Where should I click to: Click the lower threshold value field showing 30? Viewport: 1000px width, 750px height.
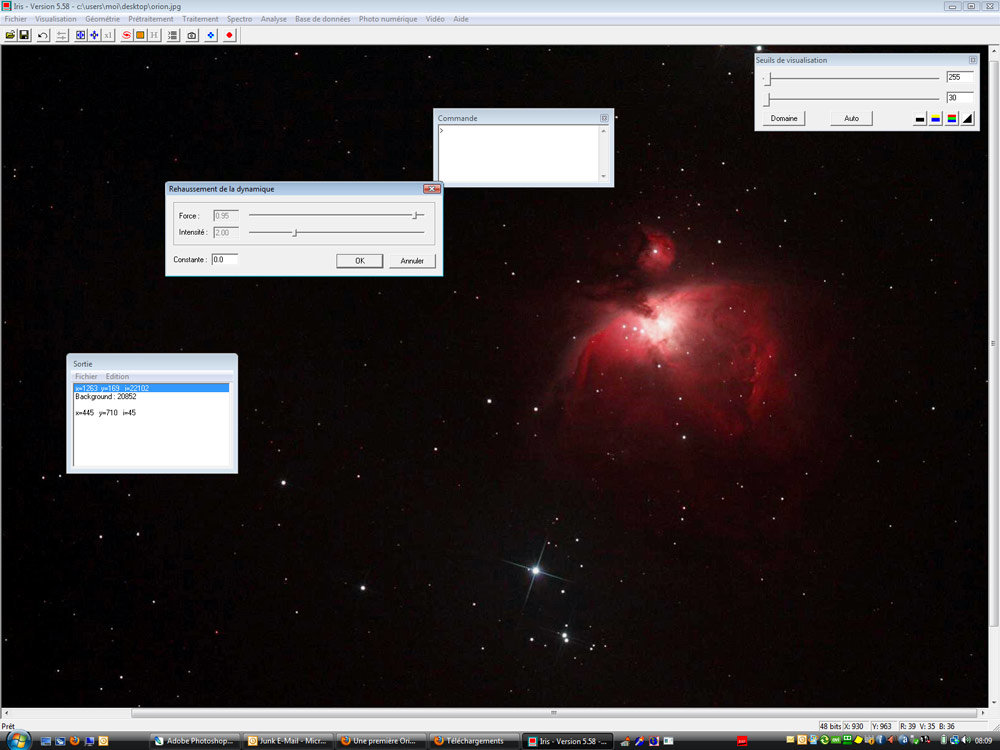(960, 98)
